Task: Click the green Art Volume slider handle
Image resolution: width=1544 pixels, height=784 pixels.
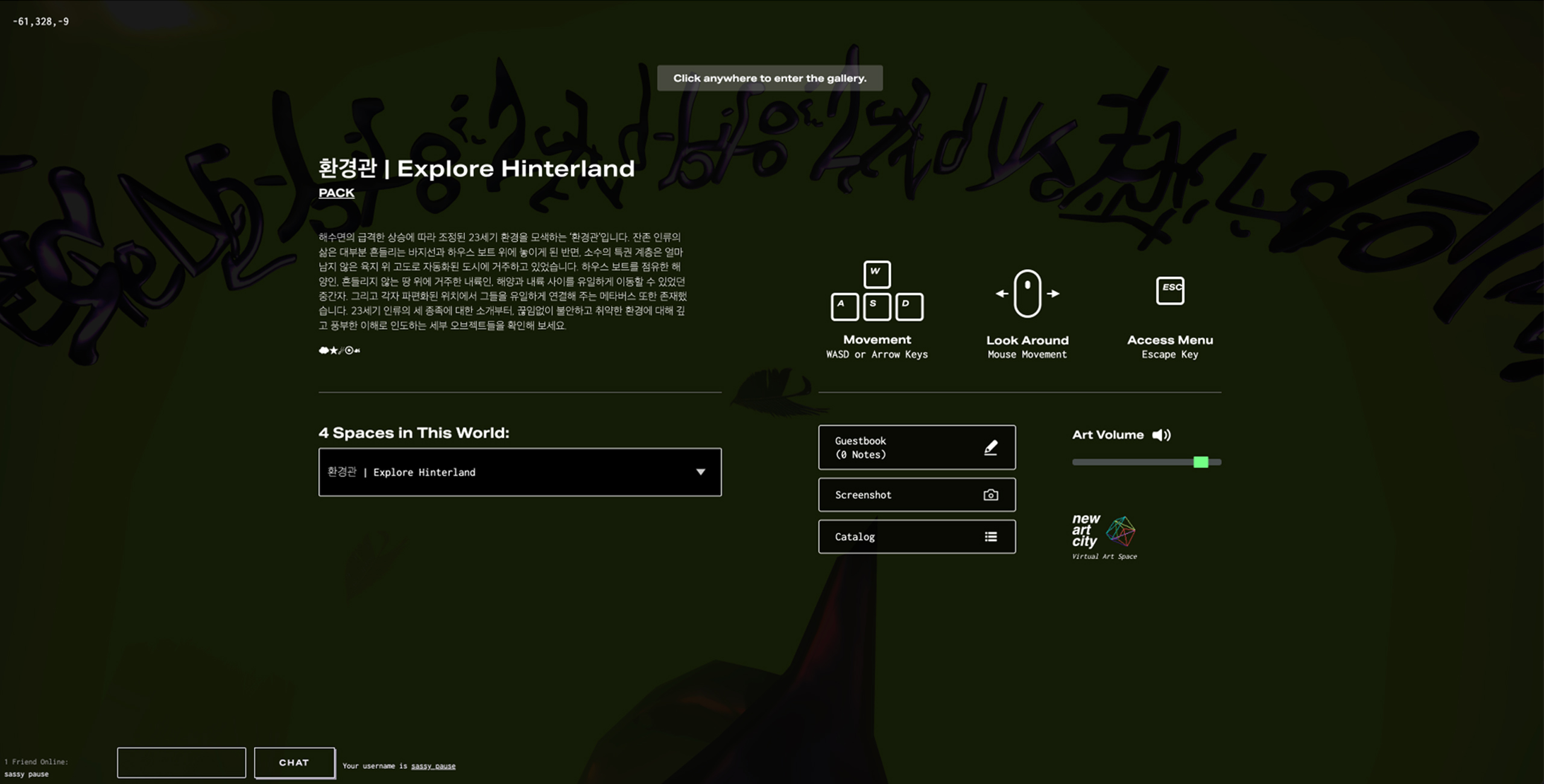Action: pyautogui.click(x=1200, y=462)
